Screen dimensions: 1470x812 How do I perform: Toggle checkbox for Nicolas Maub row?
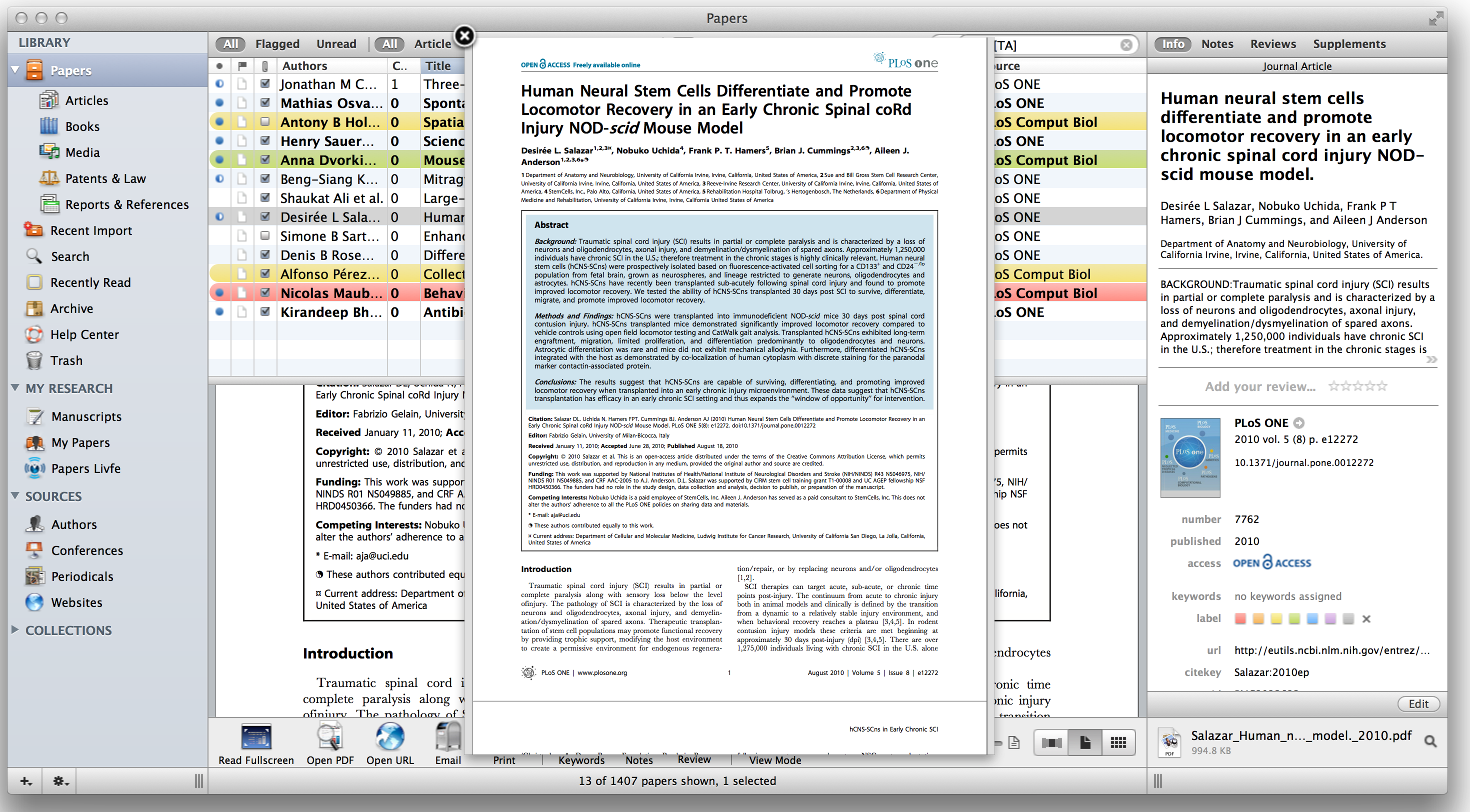tap(265, 292)
